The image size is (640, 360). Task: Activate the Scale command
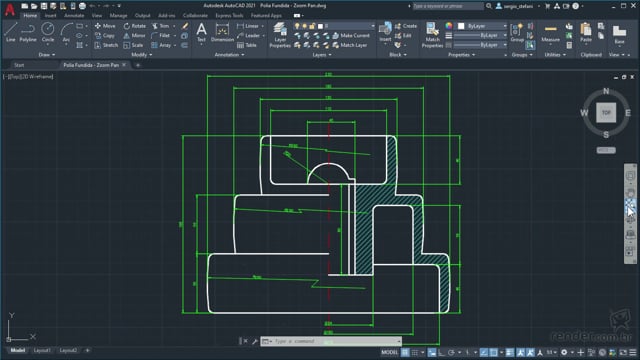tap(133, 45)
